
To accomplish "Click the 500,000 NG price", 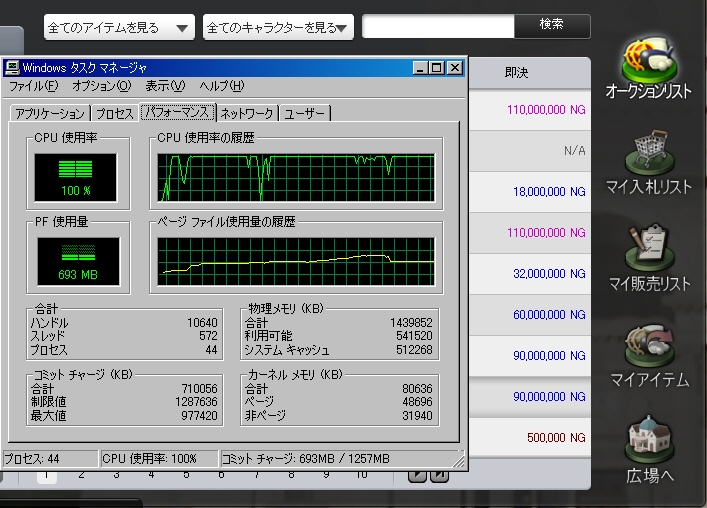I will (x=556, y=438).
